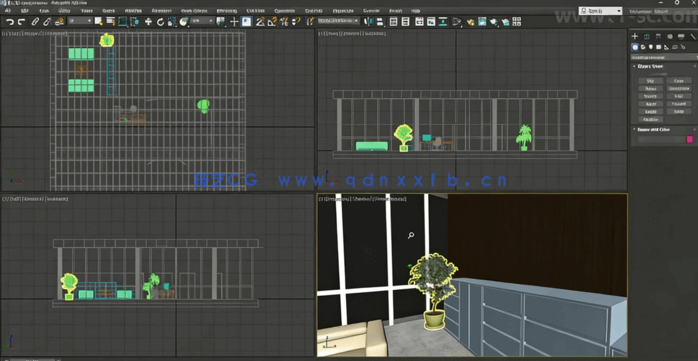Open the Help menu
This screenshot has width=698, height=361.
415,10
